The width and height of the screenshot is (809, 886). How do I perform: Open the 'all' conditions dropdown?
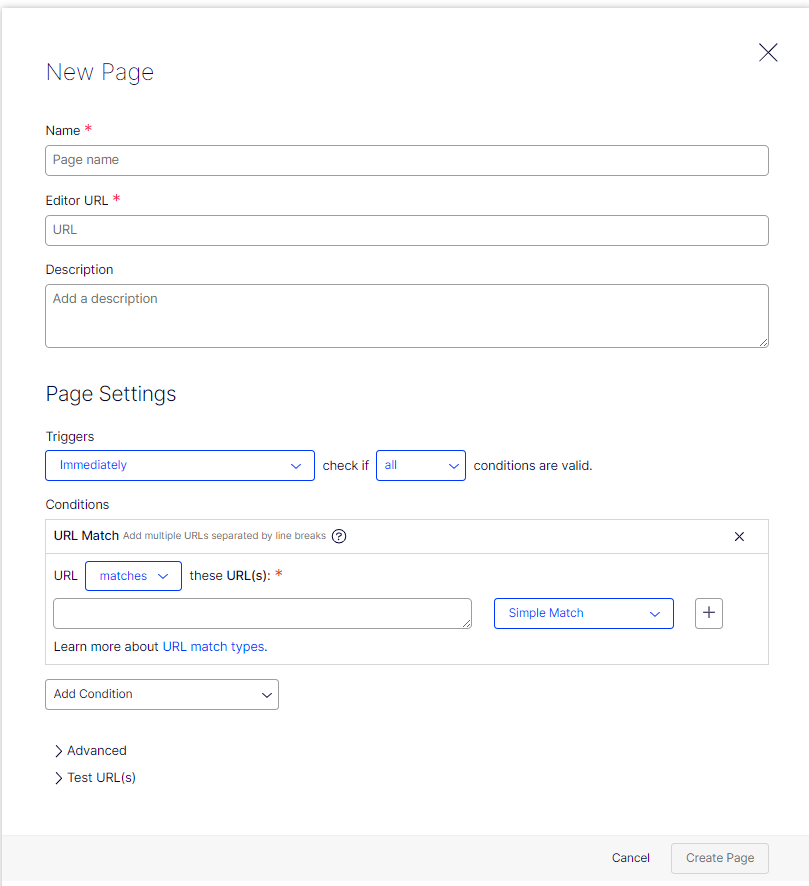(420, 465)
